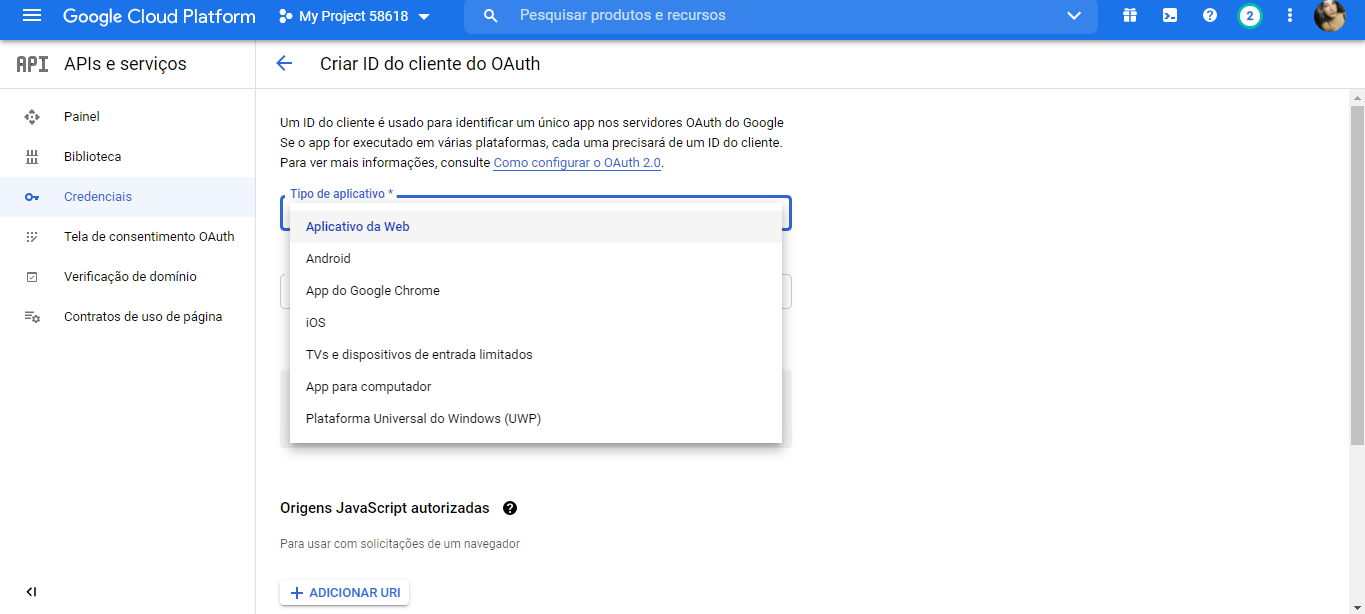Open the user account avatar
Image resolution: width=1365 pixels, height=614 pixels.
[1330, 16]
